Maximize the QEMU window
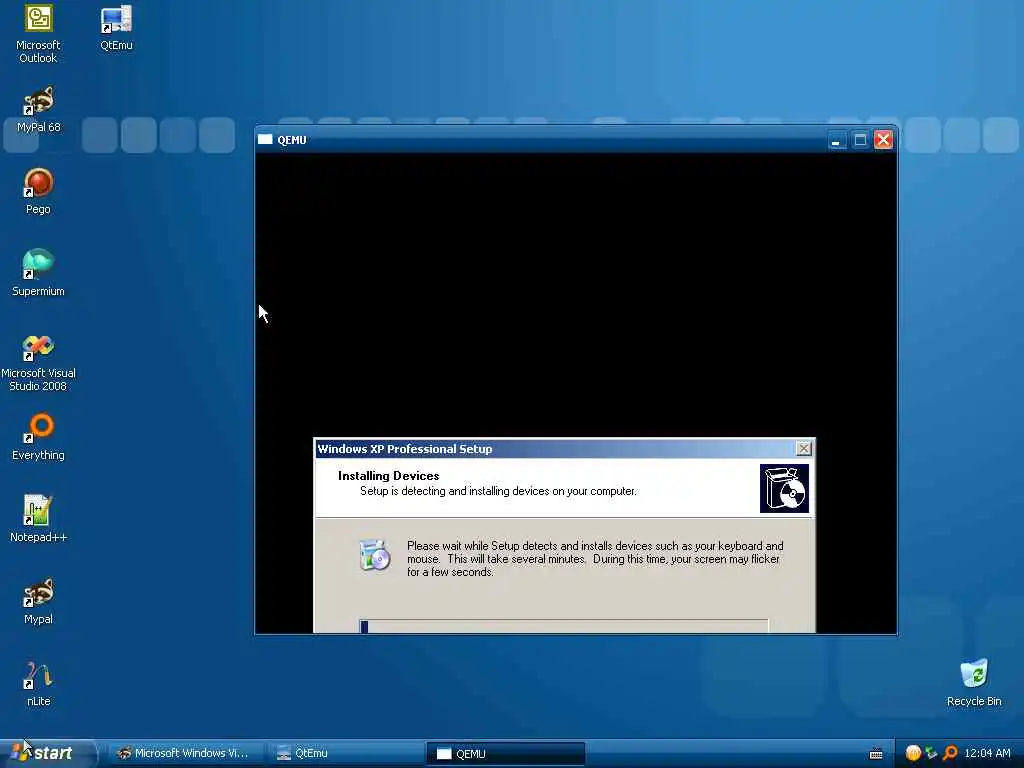Screen dimensions: 1024x768 (860, 140)
